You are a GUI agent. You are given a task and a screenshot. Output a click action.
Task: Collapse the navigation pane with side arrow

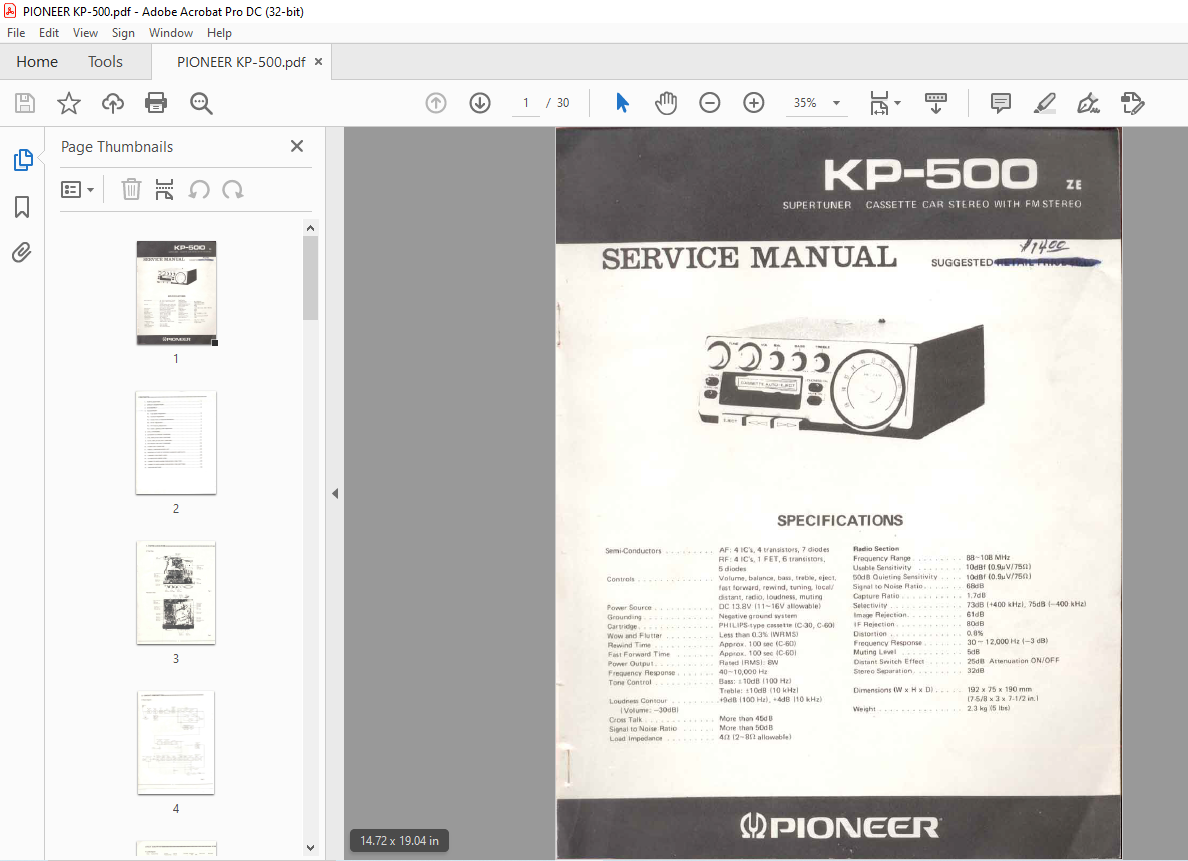tap(335, 493)
